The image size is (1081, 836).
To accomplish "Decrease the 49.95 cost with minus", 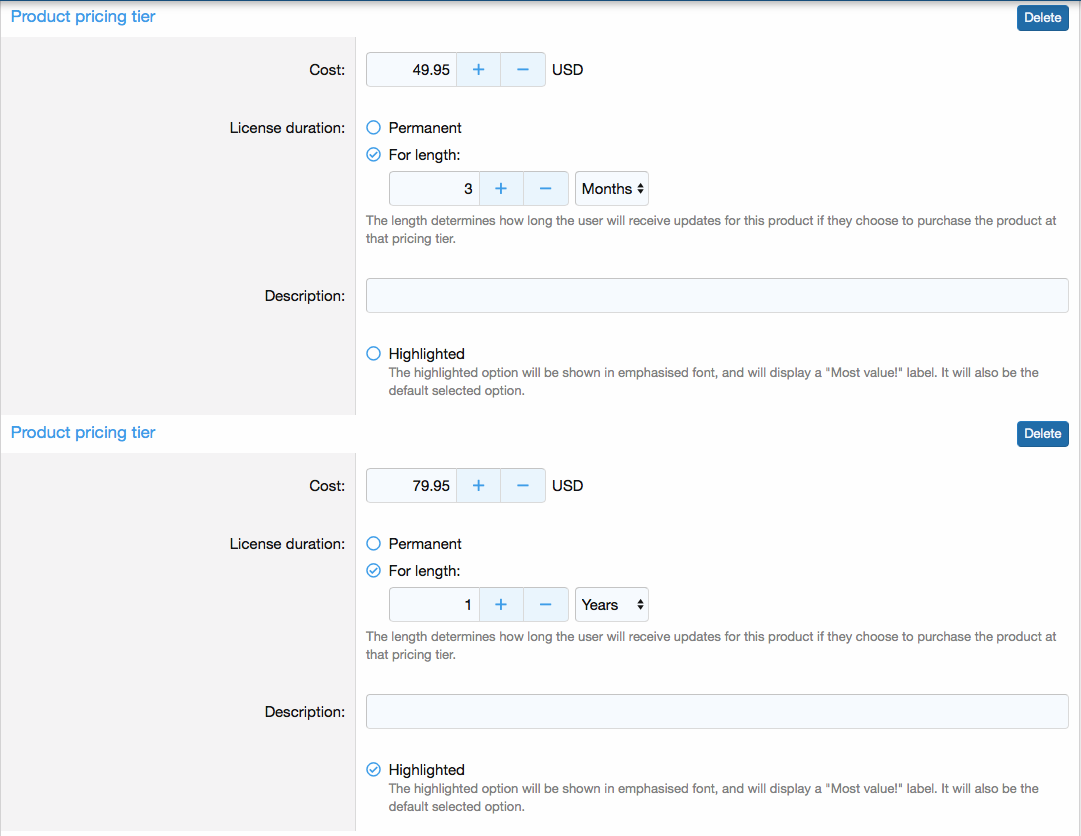I will click(523, 70).
